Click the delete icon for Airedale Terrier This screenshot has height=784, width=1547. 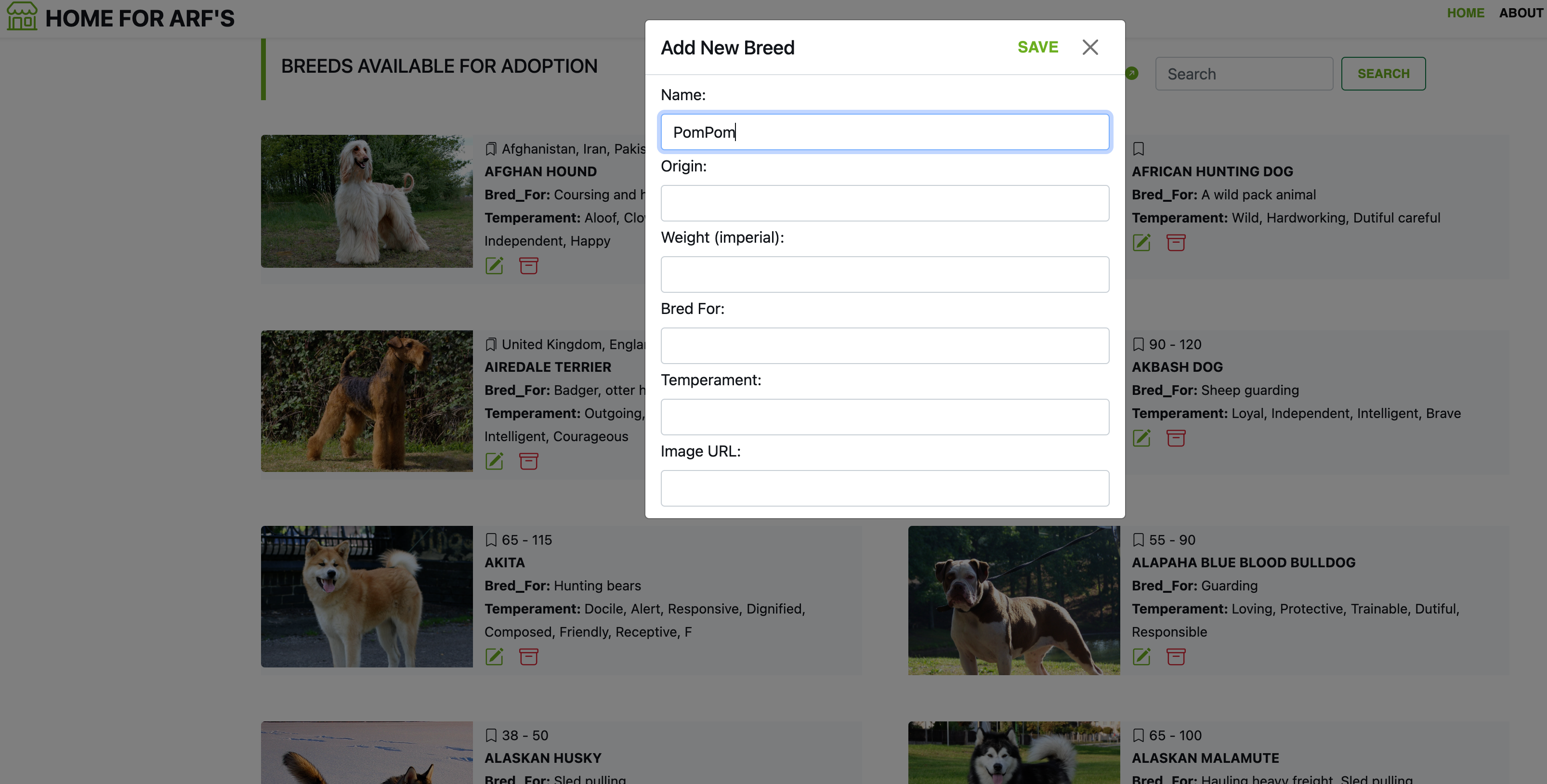tap(528, 461)
